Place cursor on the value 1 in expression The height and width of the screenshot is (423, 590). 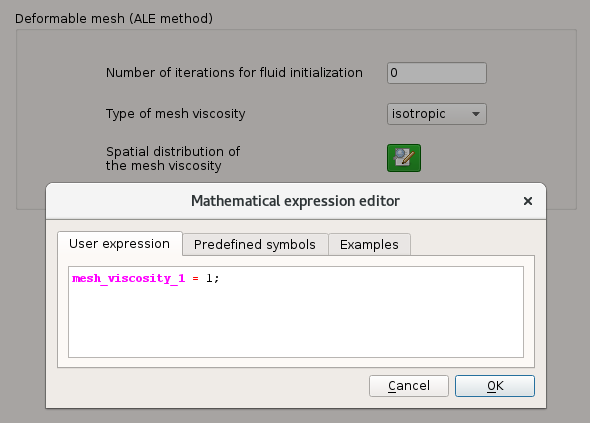pos(209,278)
